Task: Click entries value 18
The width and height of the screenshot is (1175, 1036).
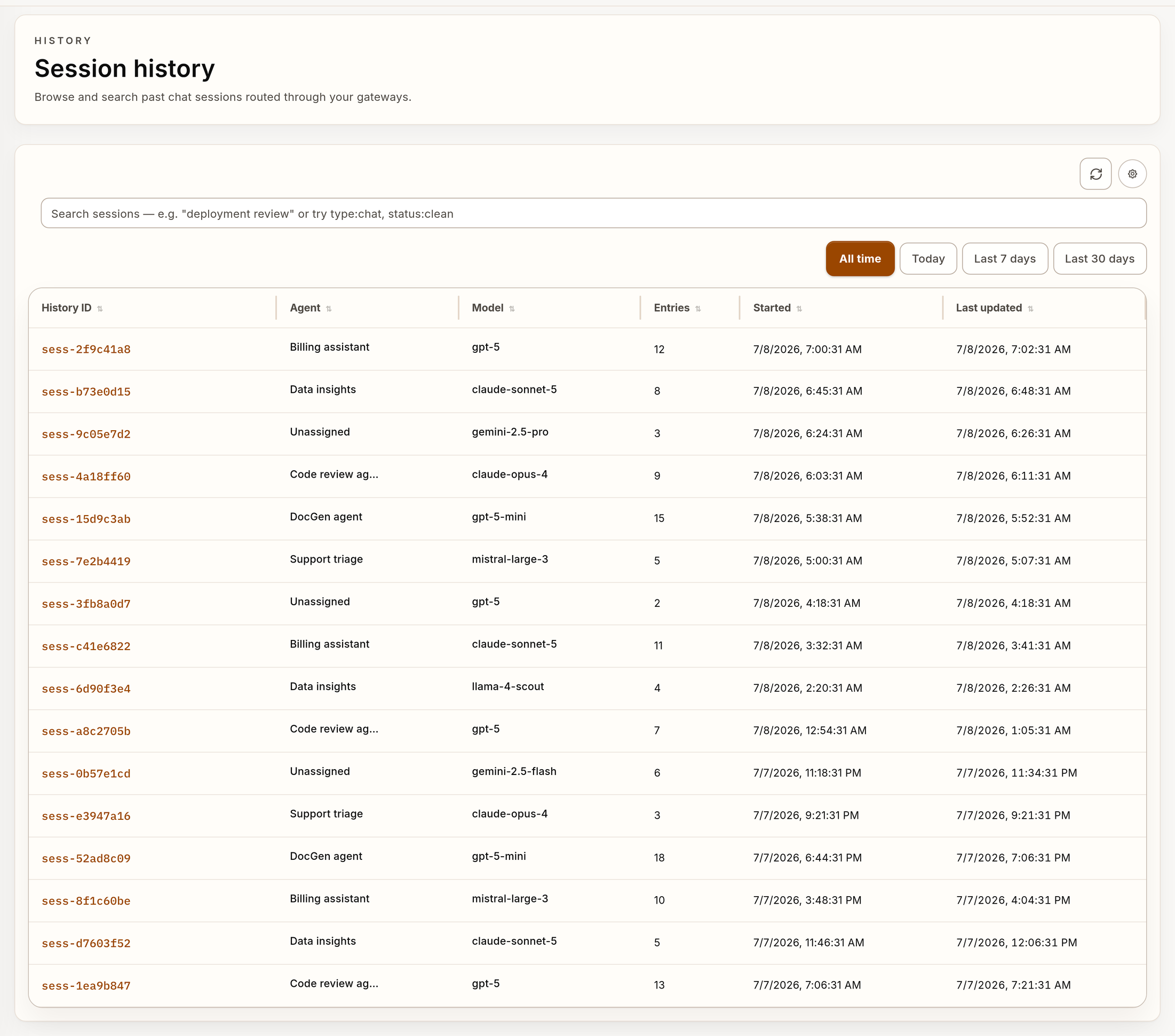Action: (x=660, y=858)
